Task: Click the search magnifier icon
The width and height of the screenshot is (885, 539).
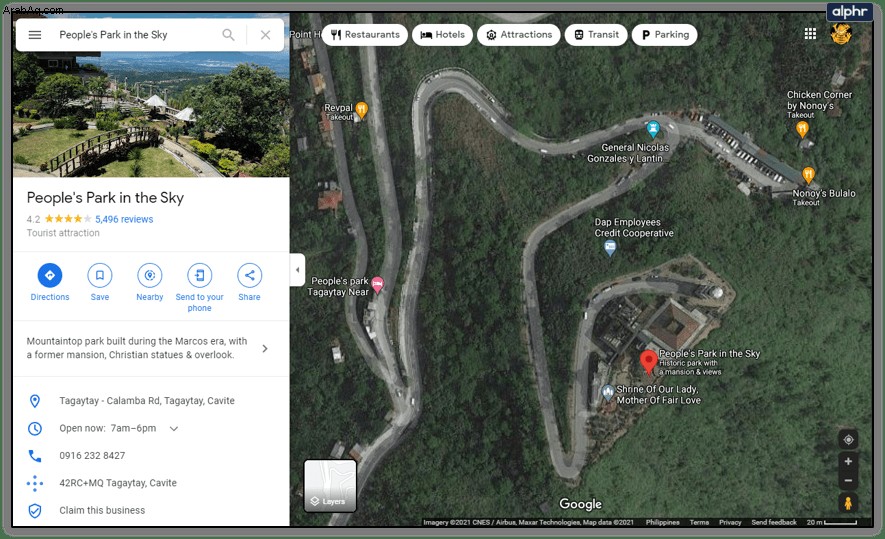Action: pos(228,35)
